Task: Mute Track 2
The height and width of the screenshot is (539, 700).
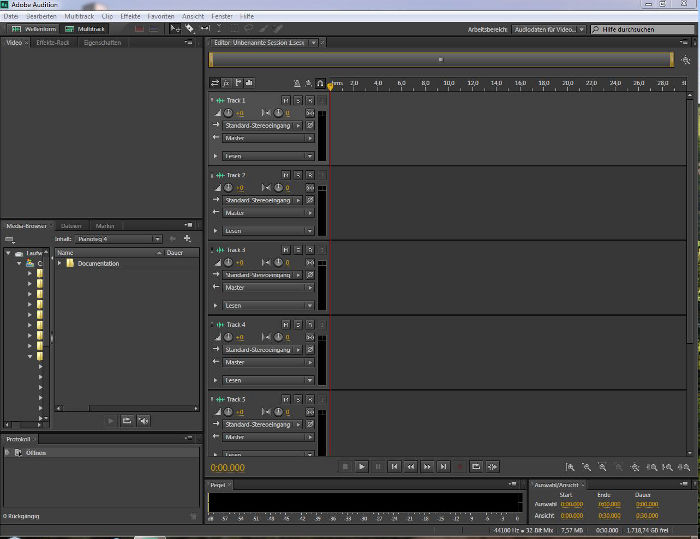Action: coord(286,175)
